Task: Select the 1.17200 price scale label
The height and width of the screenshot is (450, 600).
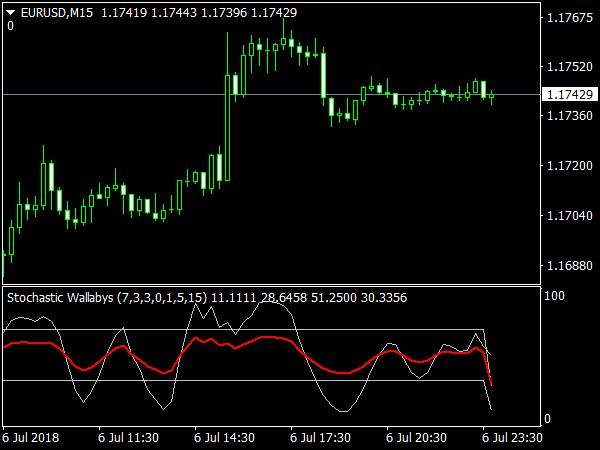Action: (570, 165)
